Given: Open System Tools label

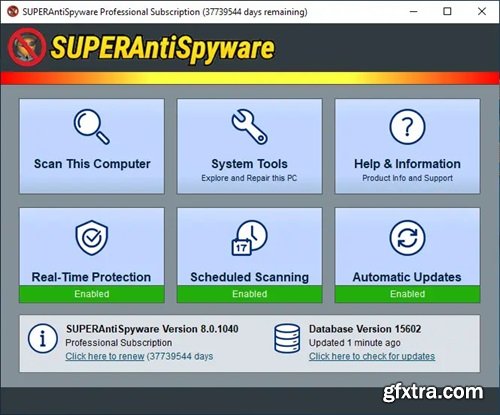Looking at the screenshot, I should tap(249, 164).
